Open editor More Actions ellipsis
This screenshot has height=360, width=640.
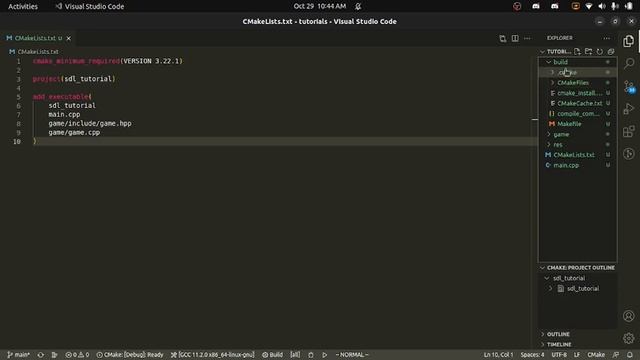pos(527,38)
